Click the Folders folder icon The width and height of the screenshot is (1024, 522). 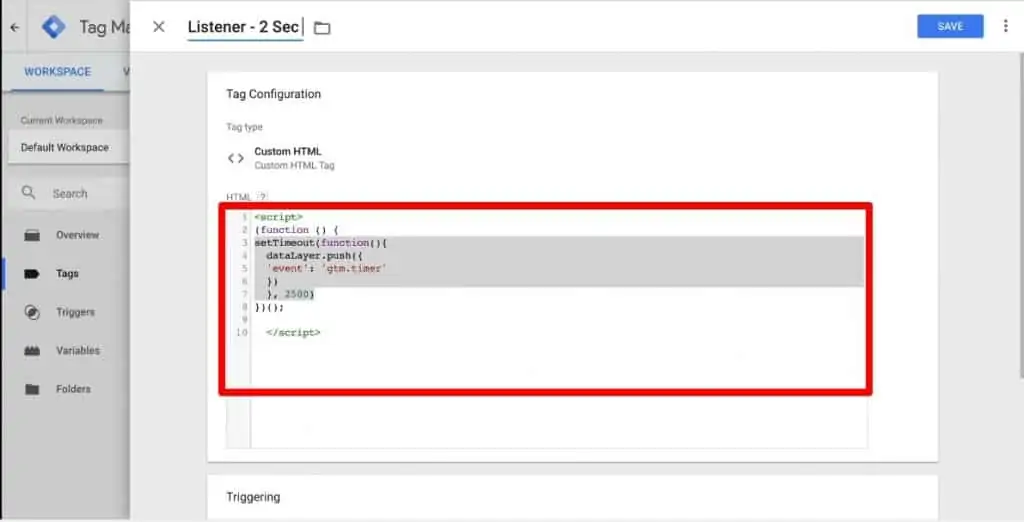pos(32,389)
